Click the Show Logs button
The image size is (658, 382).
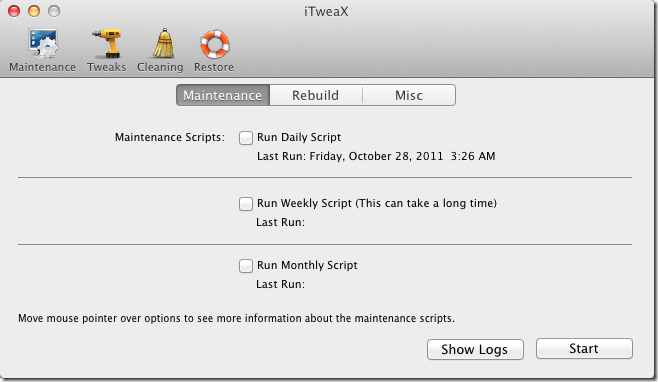point(475,349)
